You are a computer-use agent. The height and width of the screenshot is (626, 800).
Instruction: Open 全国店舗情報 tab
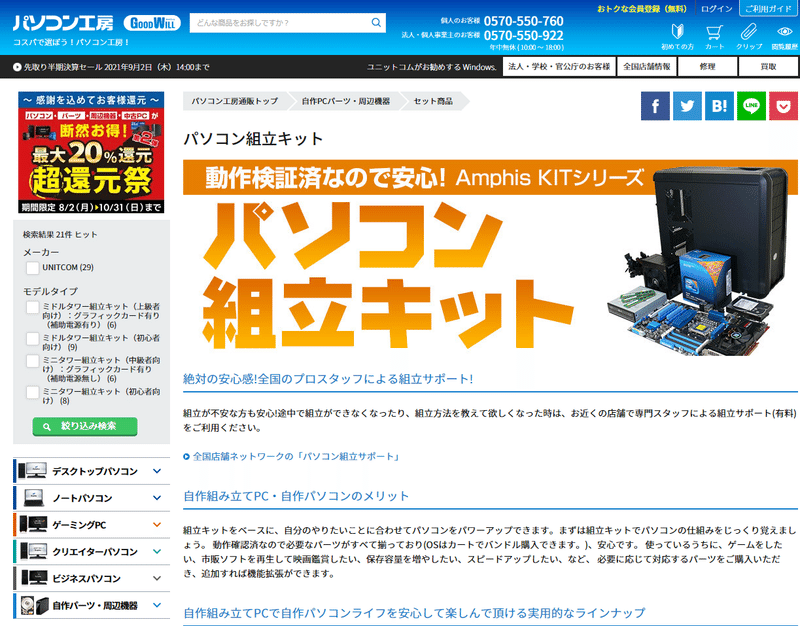(646, 66)
